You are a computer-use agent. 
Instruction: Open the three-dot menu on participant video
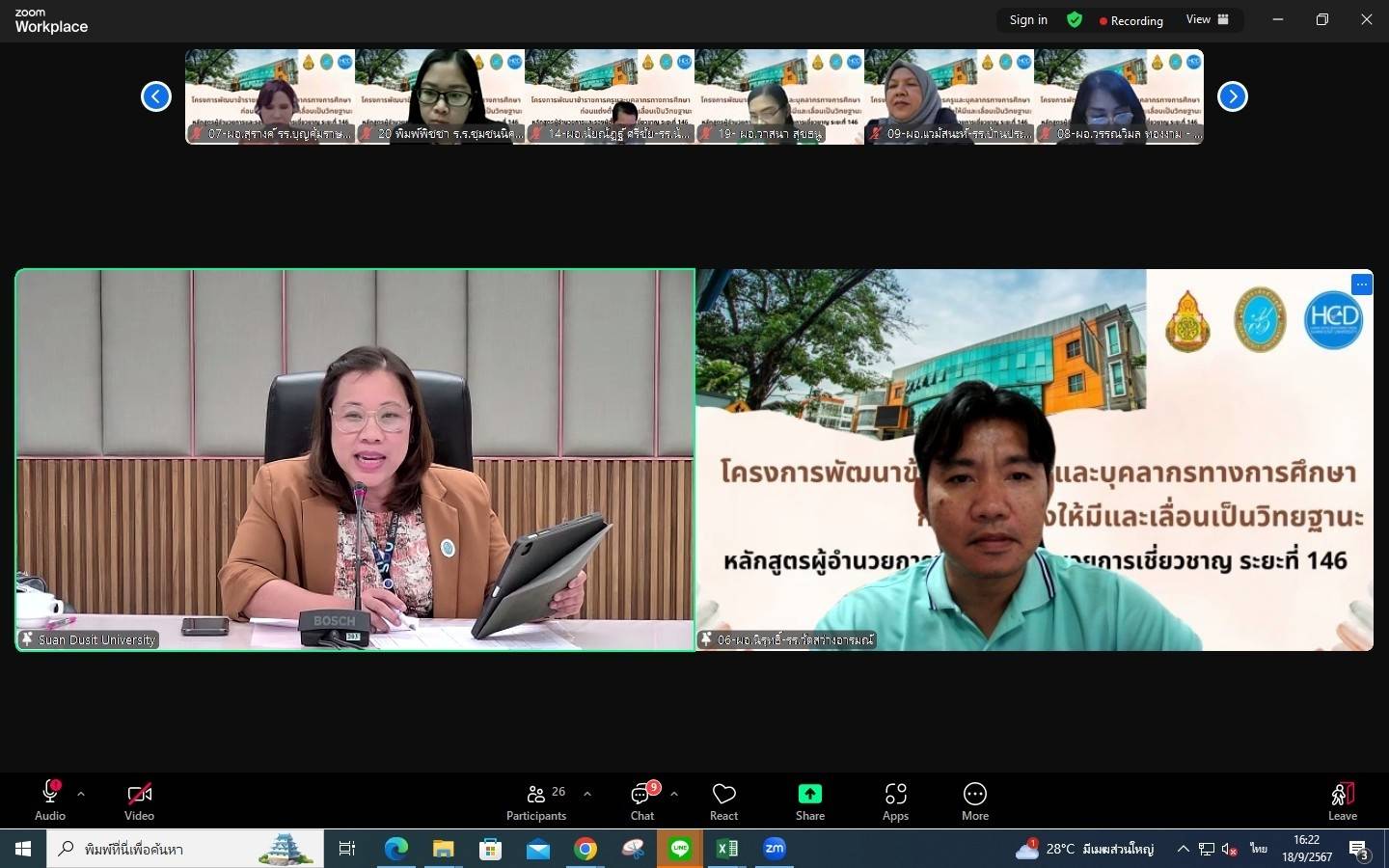tap(1361, 284)
